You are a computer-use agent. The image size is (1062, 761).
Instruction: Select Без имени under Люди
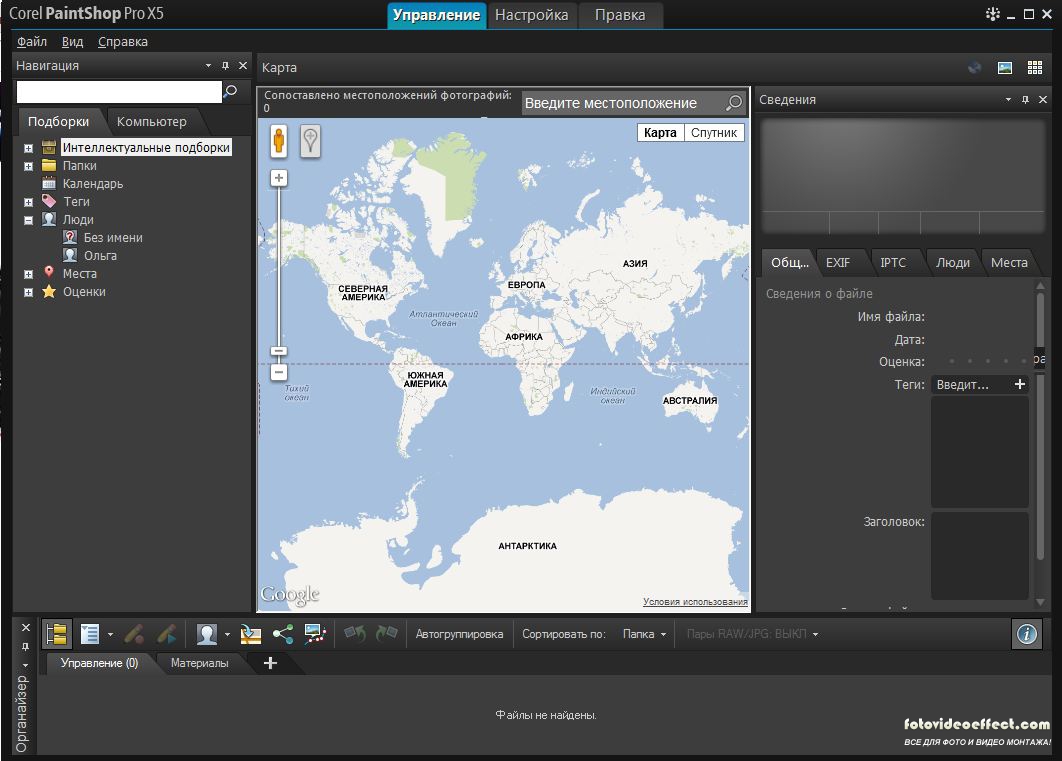coord(113,238)
